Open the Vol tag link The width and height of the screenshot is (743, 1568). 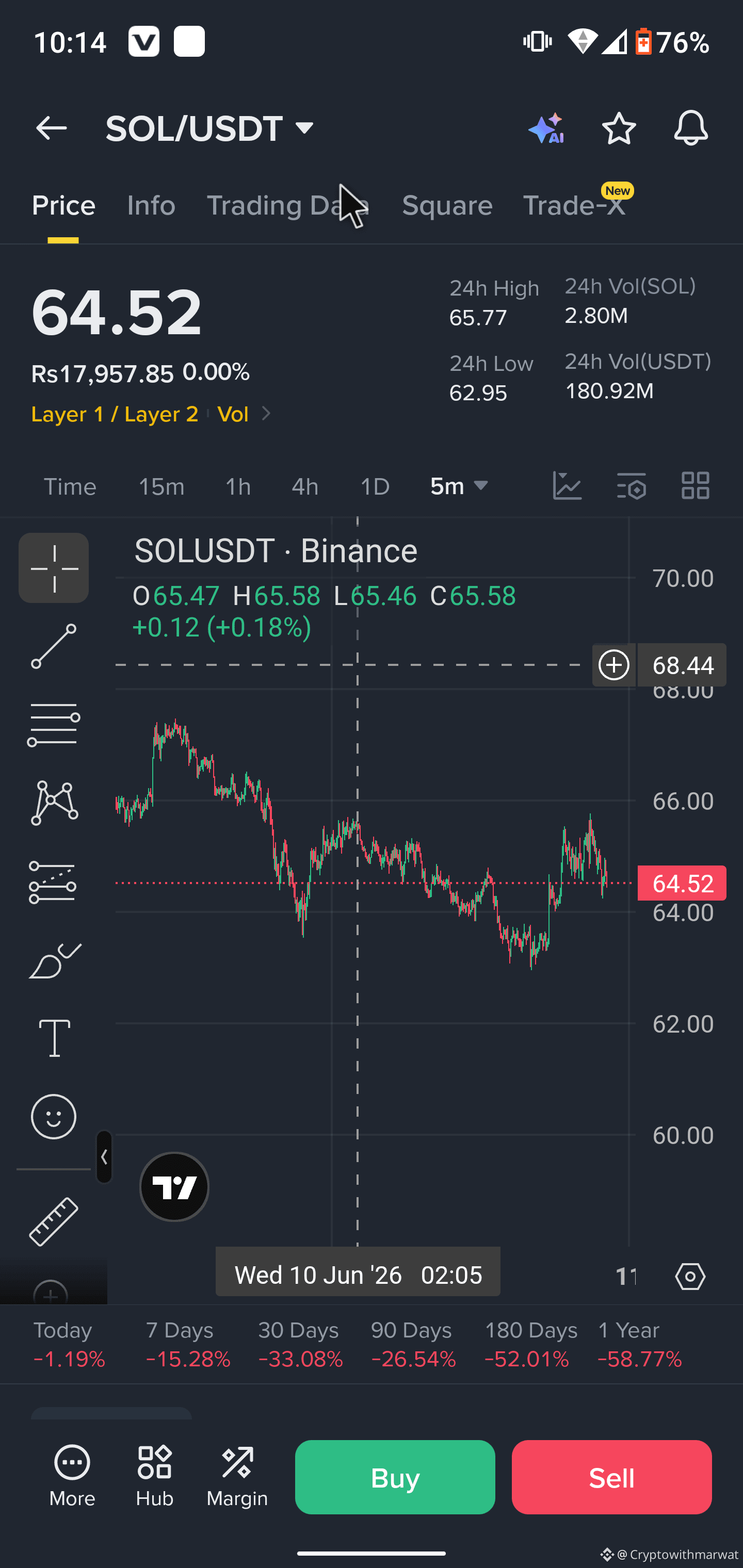233,415
